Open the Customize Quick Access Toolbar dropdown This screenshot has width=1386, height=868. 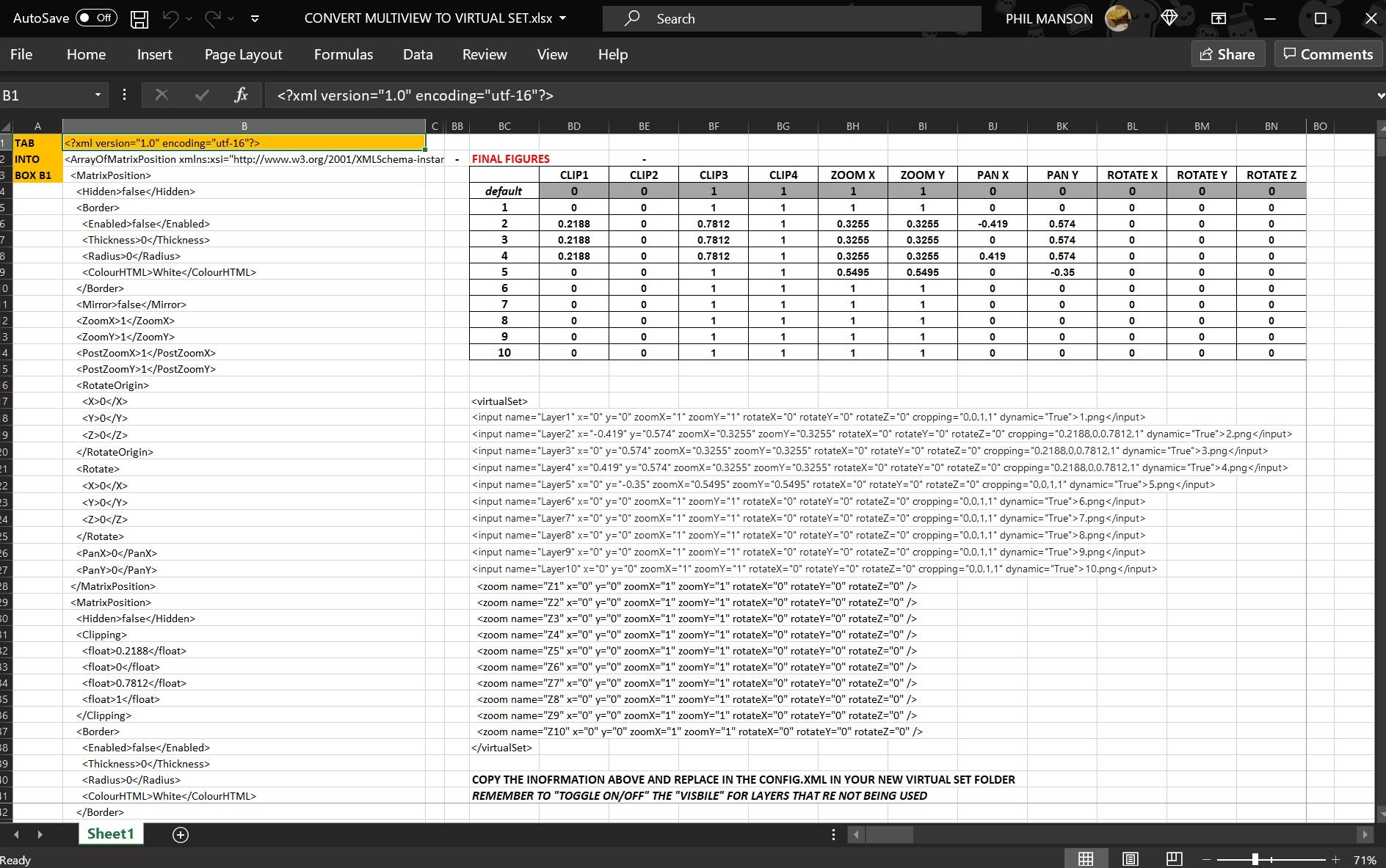255,18
